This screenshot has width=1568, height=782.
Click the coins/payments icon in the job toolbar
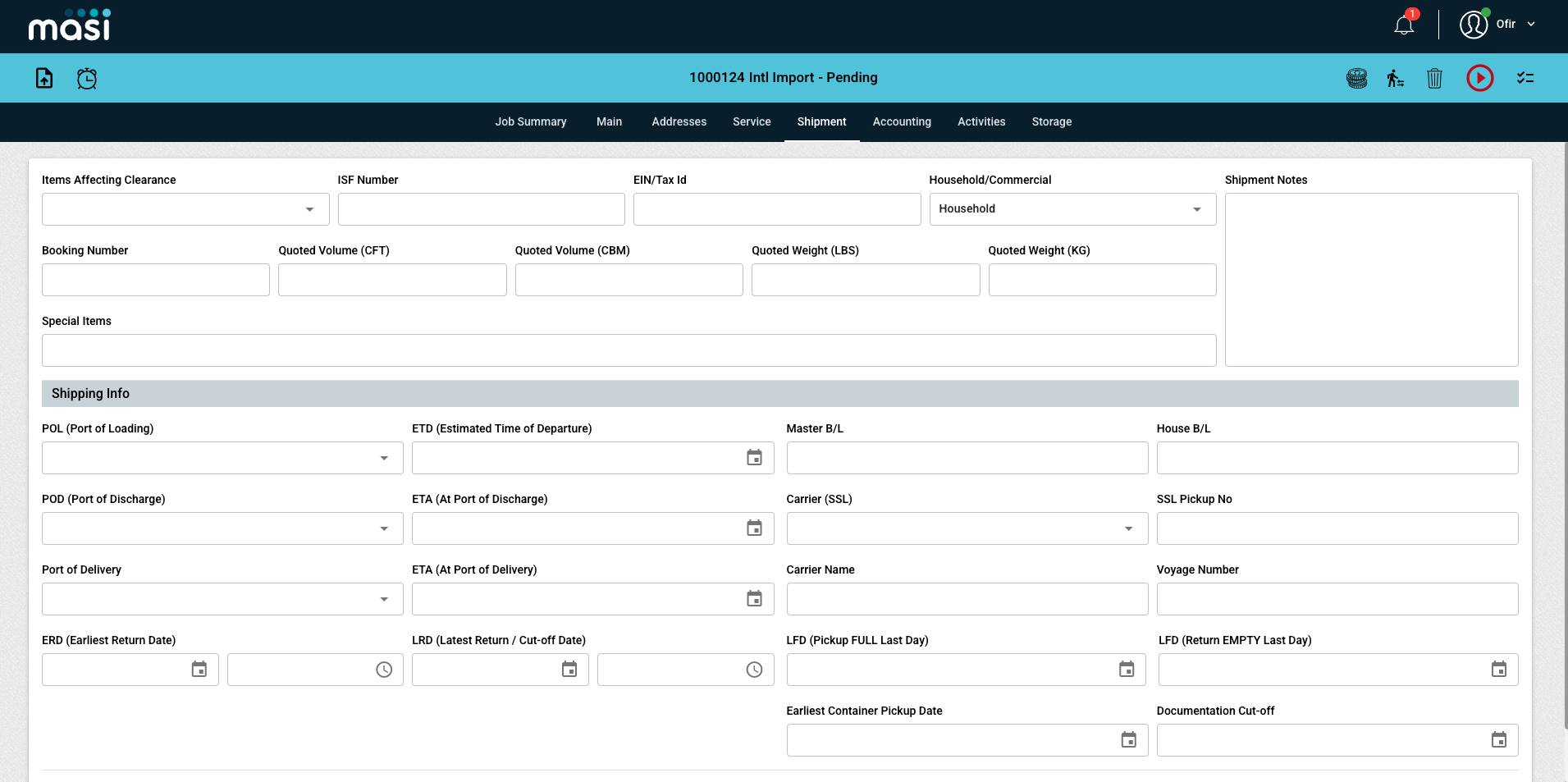click(x=1356, y=78)
